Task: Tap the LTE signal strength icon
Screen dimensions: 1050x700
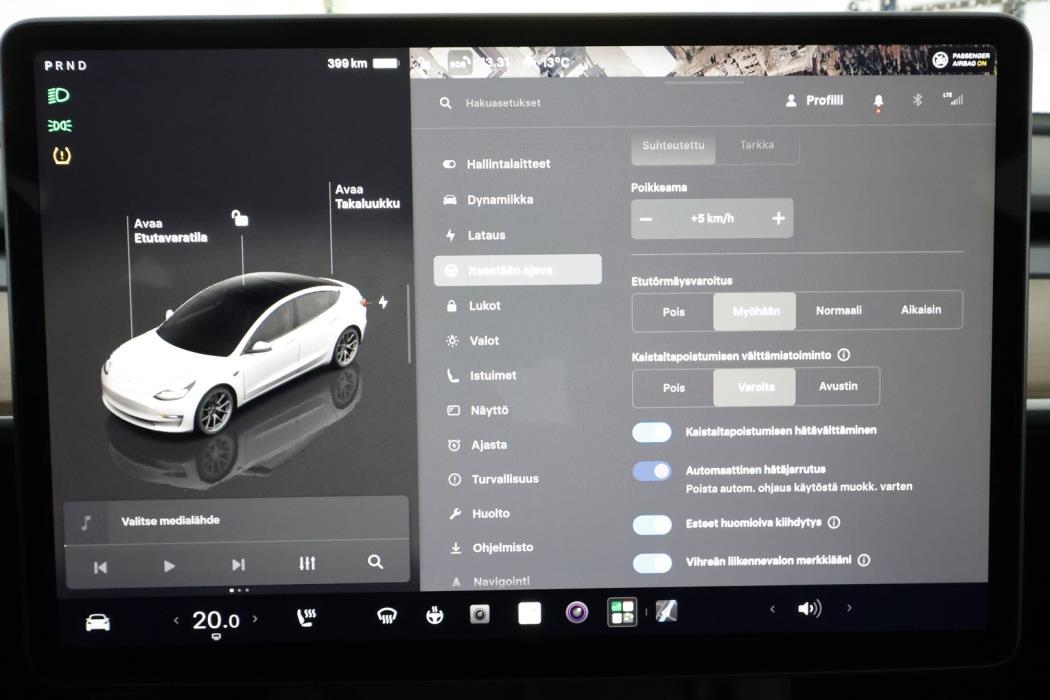Action: coord(953,99)
